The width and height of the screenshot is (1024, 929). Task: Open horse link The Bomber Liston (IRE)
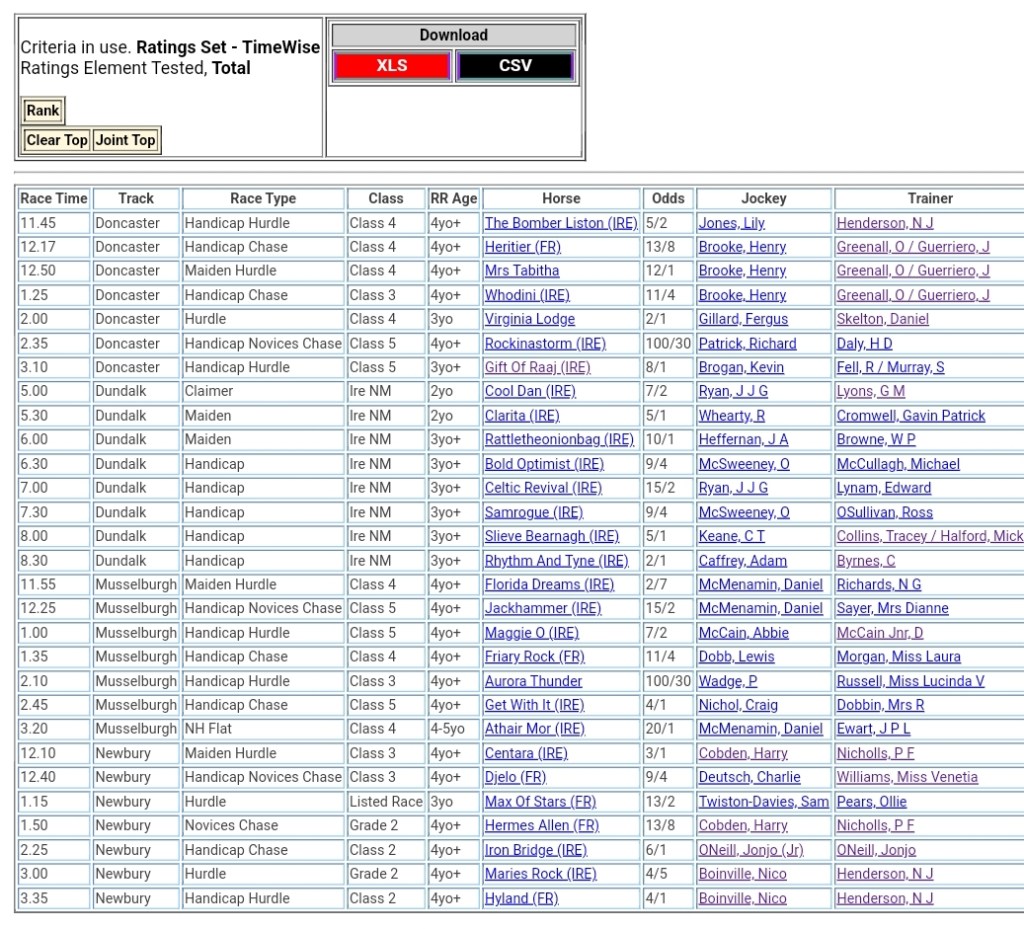click(x=560, y=223)
